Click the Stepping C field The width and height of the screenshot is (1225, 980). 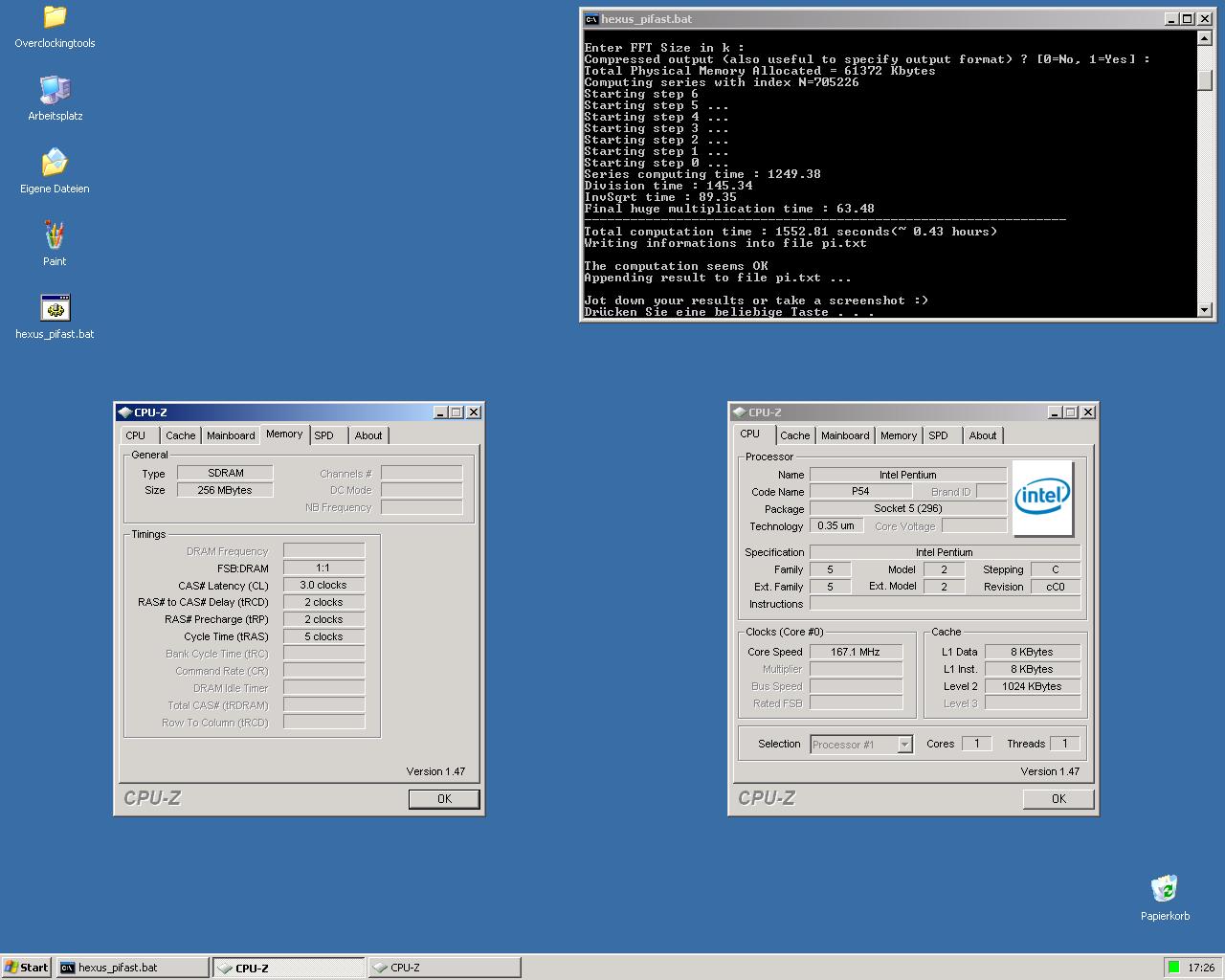[x=1055, y=569]
